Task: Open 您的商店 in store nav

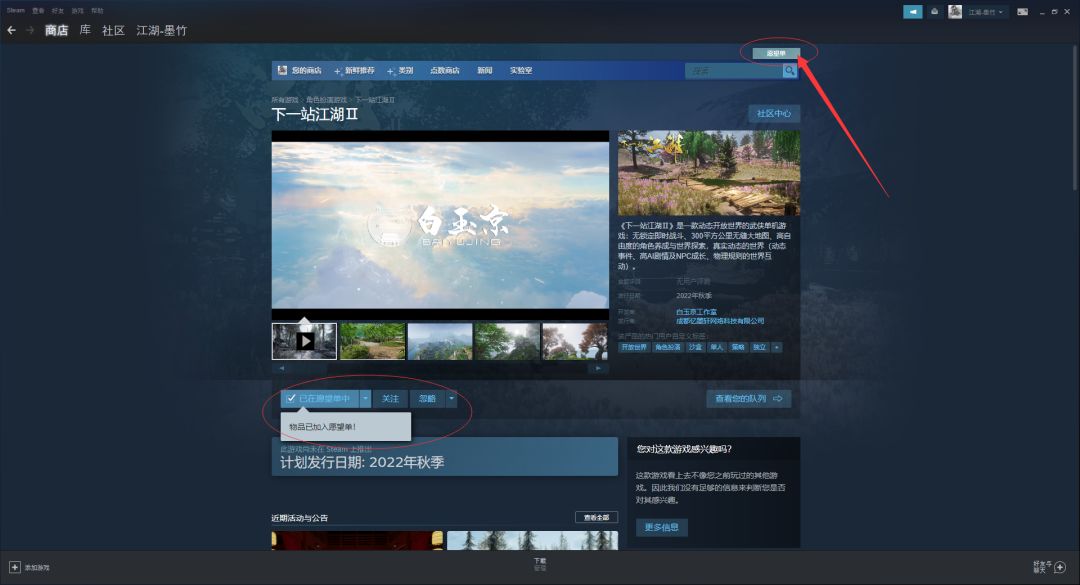Action: (x=306, y=70)
